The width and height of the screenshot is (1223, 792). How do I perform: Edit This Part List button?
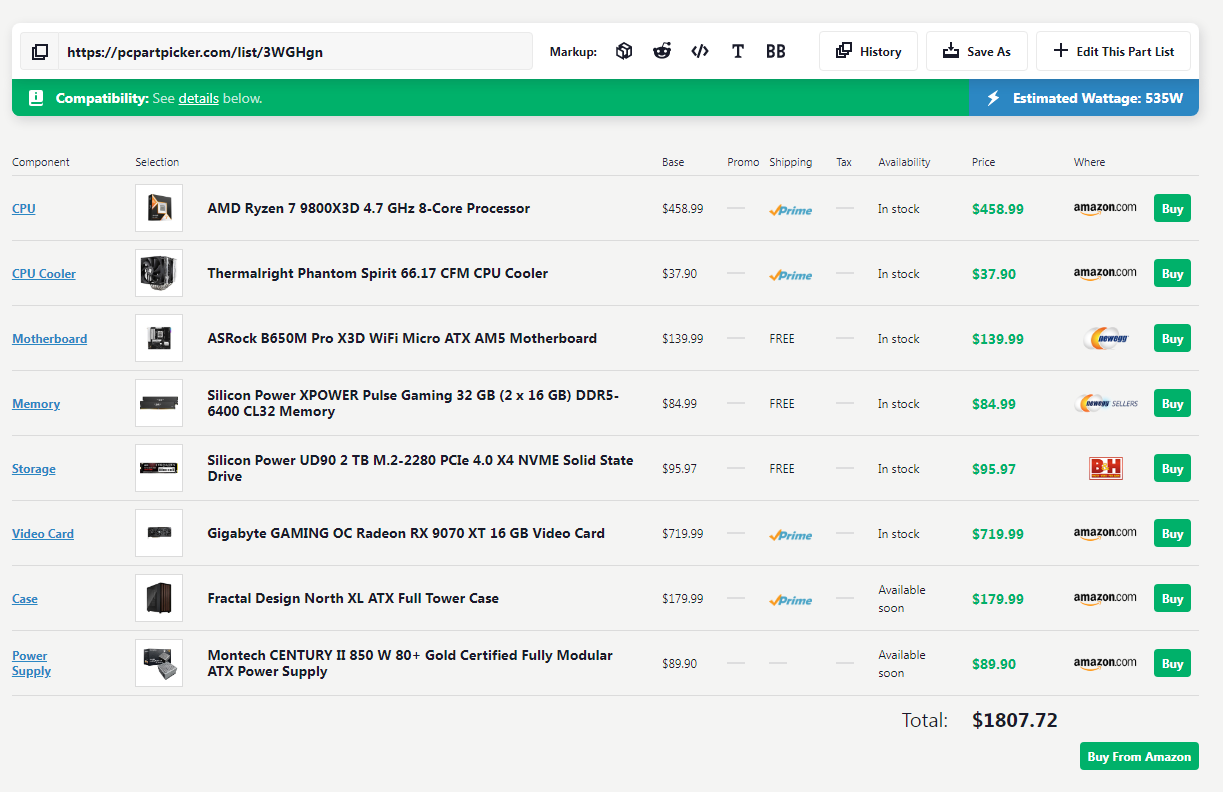pyautogui.click(x=1113, y=51)
